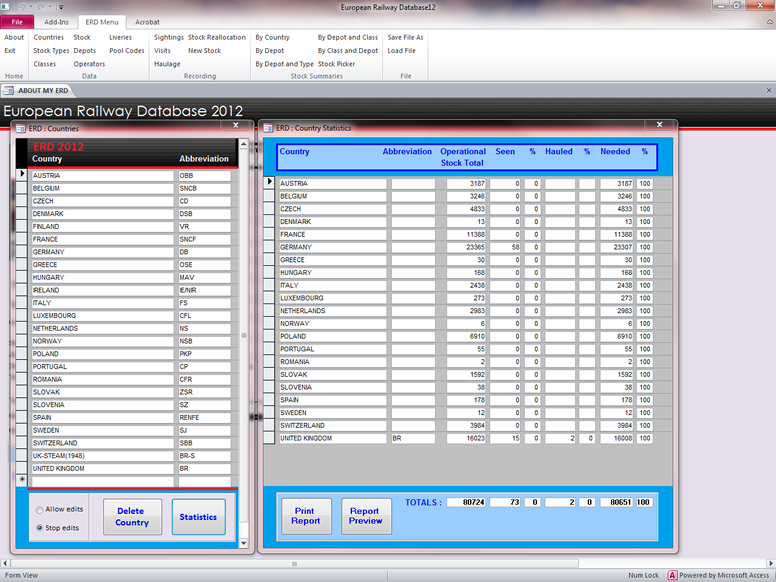Open Pool Codes in the ribbon
The width and height of the screenshot is (776, 582).
click(127, 50)
